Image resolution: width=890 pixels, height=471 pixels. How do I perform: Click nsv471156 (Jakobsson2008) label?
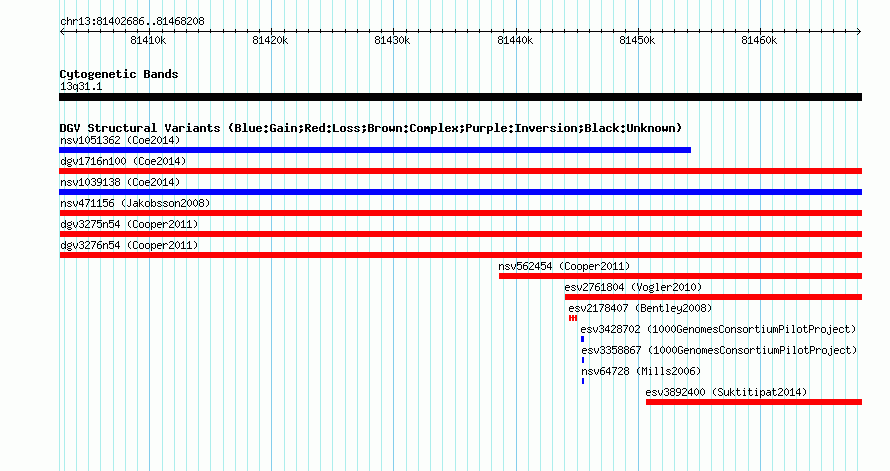click(135, 203)
